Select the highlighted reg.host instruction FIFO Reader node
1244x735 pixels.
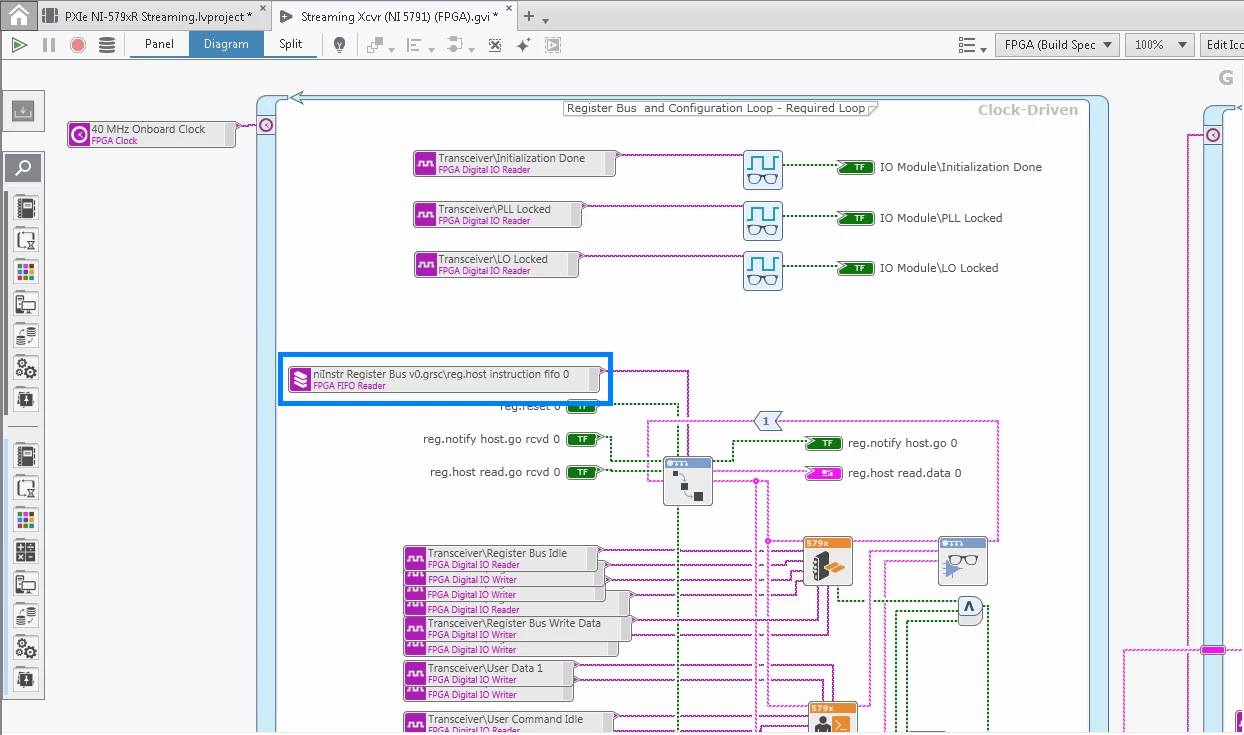(444, 379)
